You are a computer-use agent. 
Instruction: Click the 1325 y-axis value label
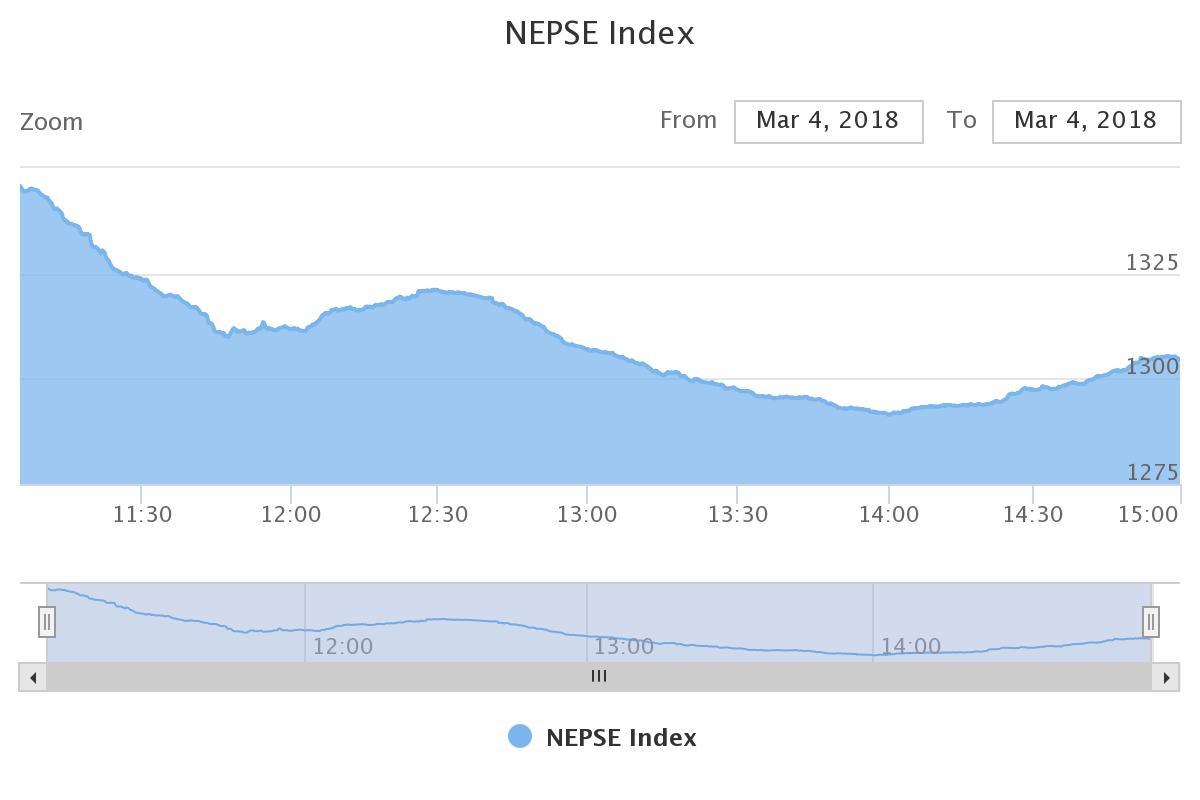[x=1152, y=262]
